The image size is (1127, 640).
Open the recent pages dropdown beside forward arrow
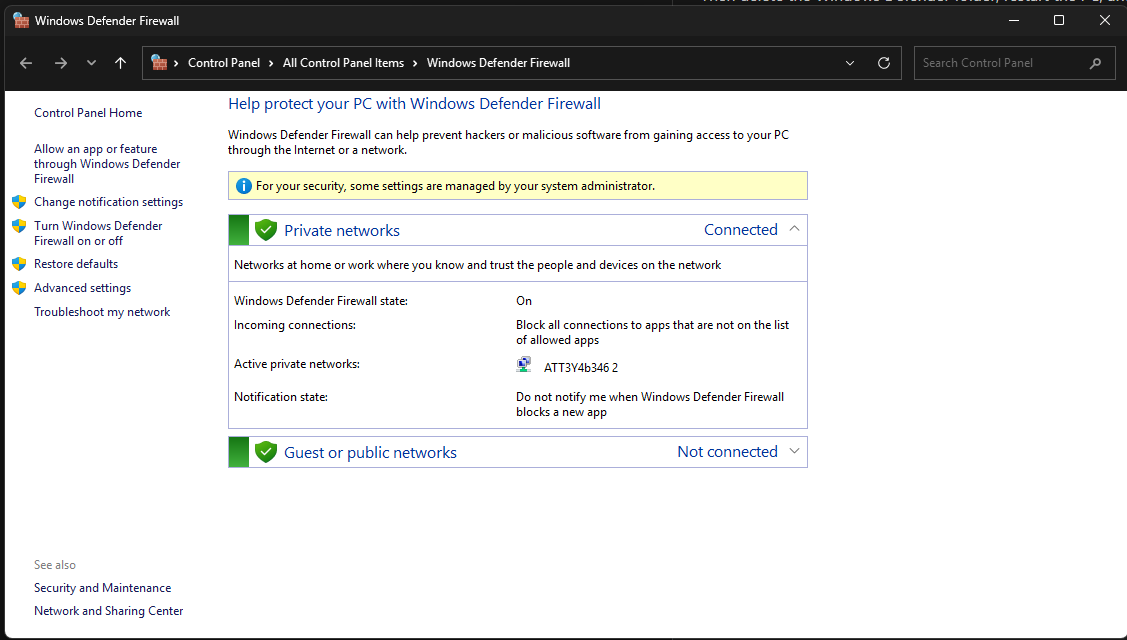tap(91, 62)
